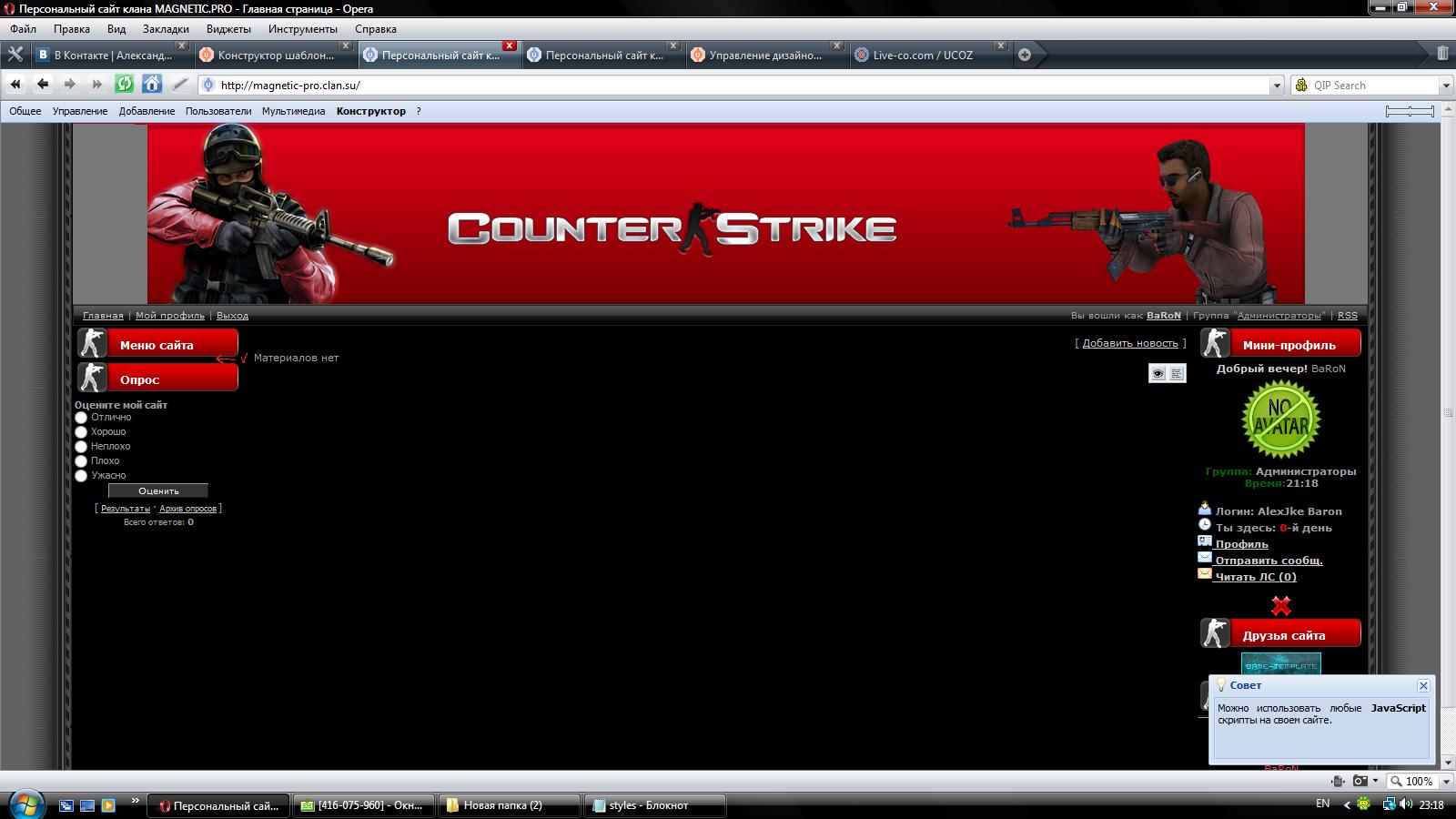
Task: Click the Добавить новость link
Action: (x=1130, y=343)
